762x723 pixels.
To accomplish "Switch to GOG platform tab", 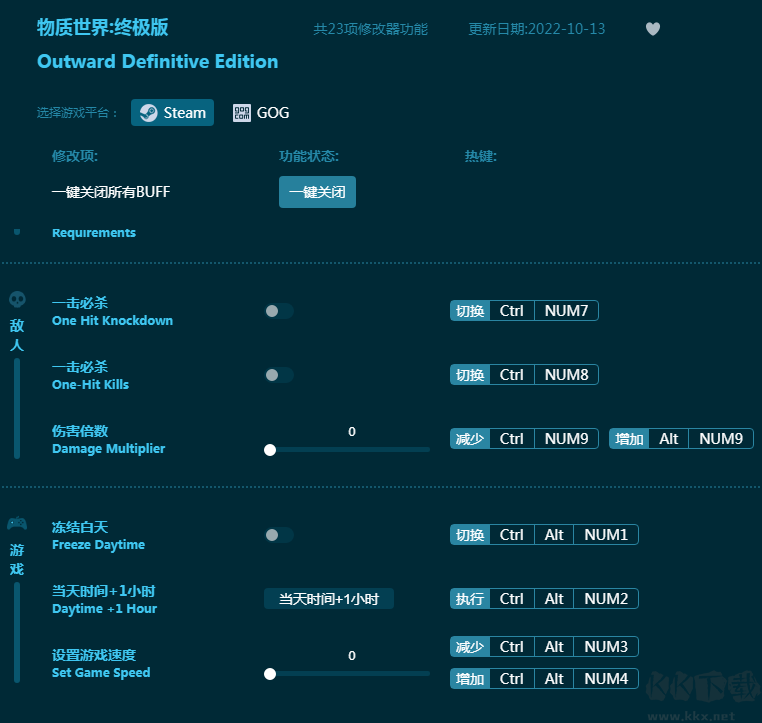I will (x=261, y=113).
